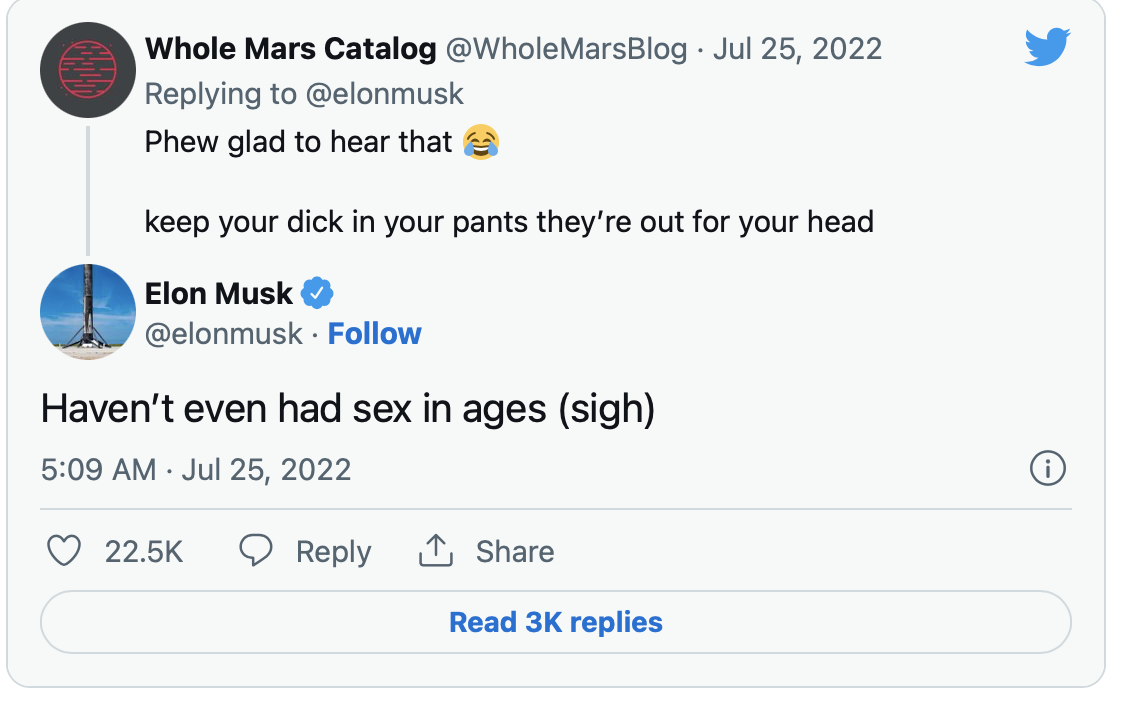Screen dimensions: 1126x702
Task: Click the Whole Mars Catalog display name
Action: click(x=290, y=48)
